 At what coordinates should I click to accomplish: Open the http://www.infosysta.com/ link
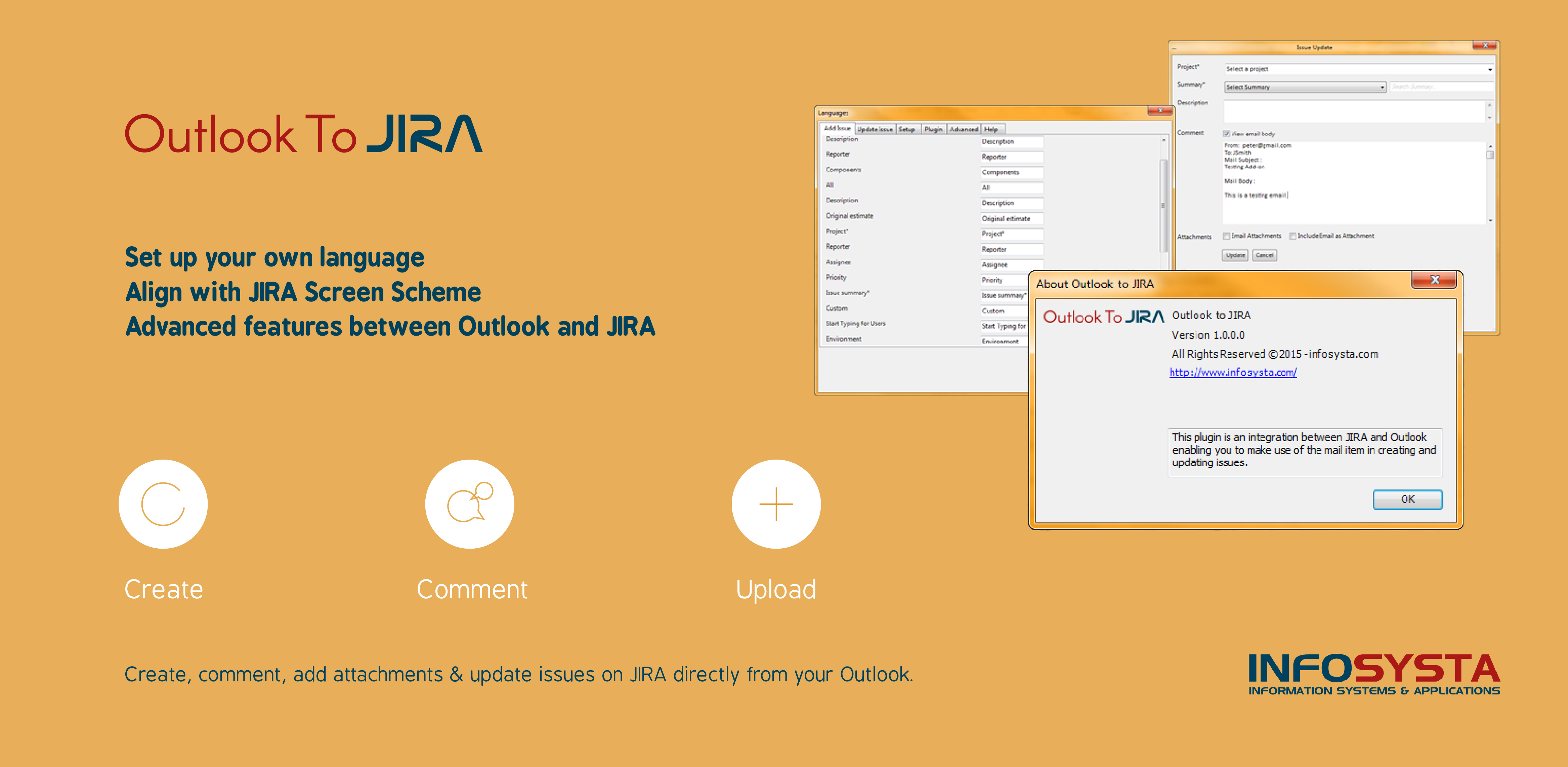click(1233, 373)
